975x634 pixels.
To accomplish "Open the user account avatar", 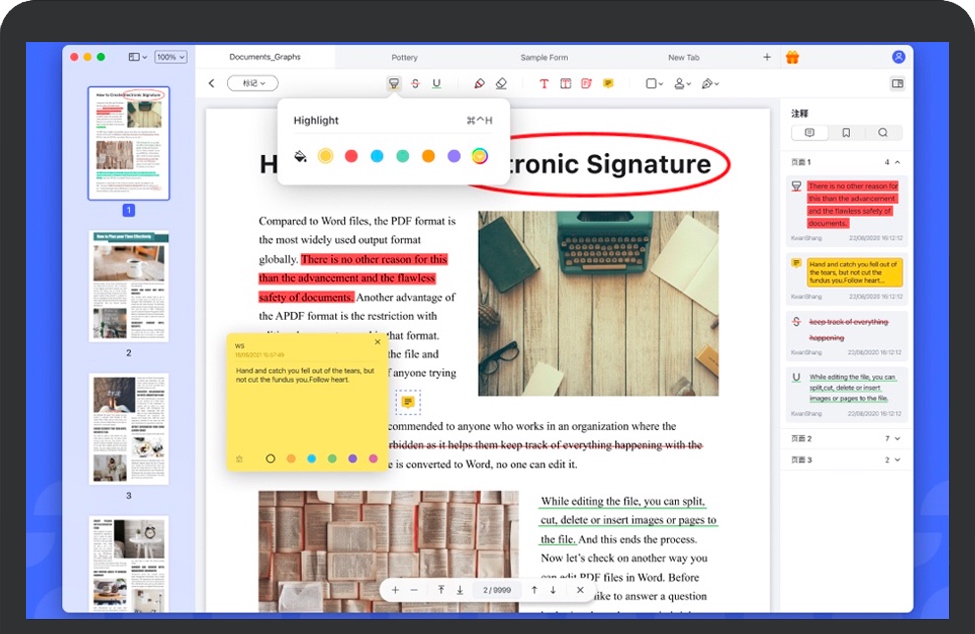I will pos(898,57).
